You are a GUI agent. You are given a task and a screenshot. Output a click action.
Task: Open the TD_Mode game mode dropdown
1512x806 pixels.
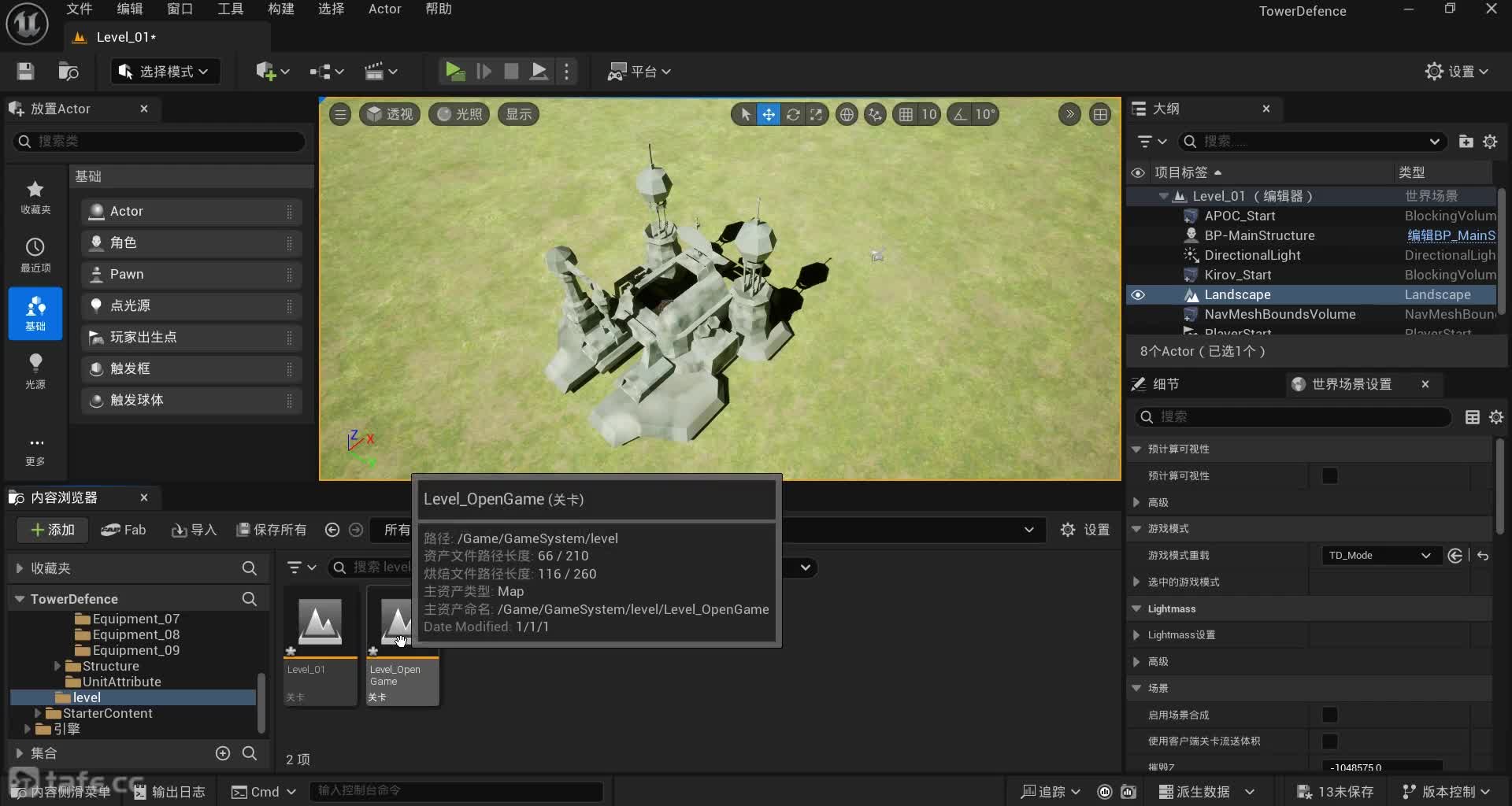click(x=1379, y=556)
